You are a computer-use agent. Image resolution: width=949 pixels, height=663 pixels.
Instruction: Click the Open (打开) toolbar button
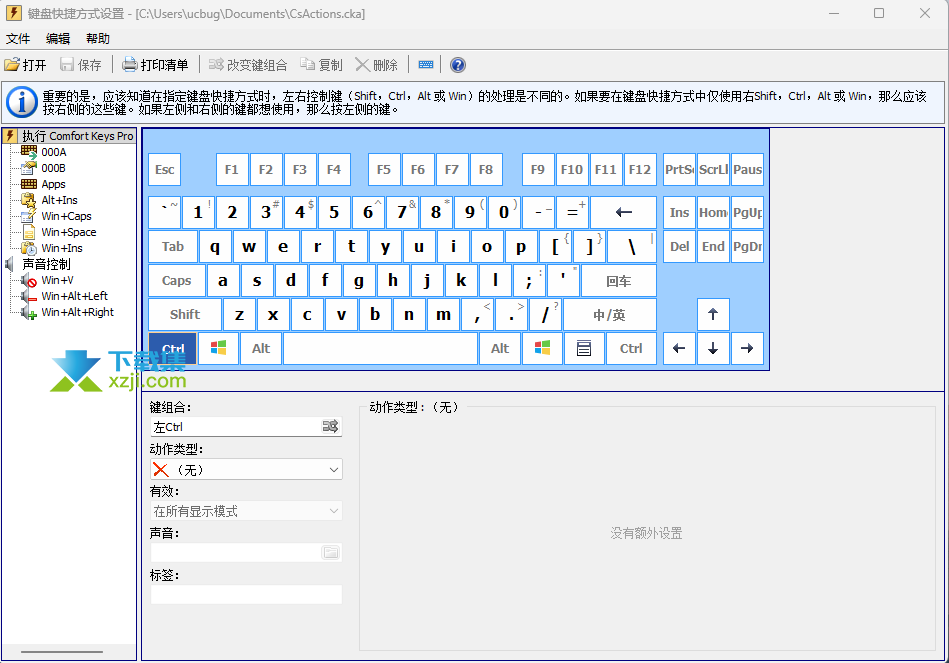[x=25, y=65]
